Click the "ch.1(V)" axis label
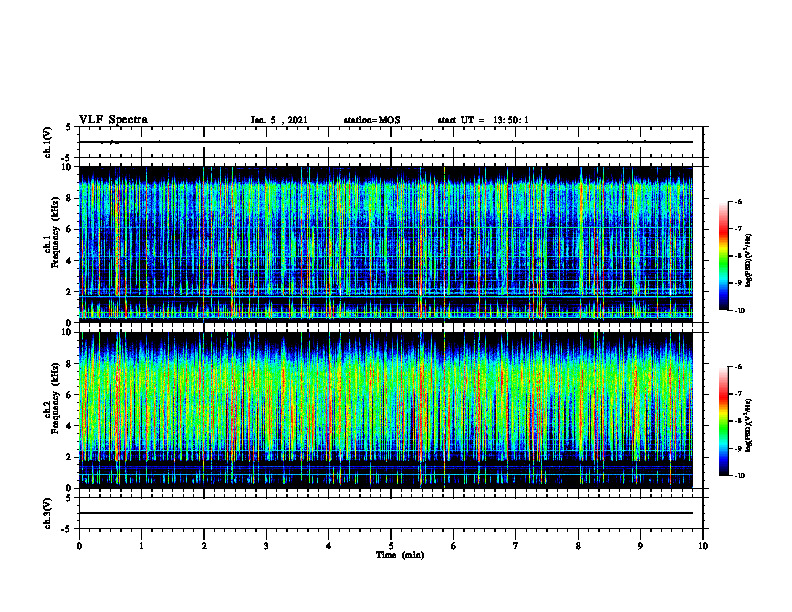 point(48,142)
